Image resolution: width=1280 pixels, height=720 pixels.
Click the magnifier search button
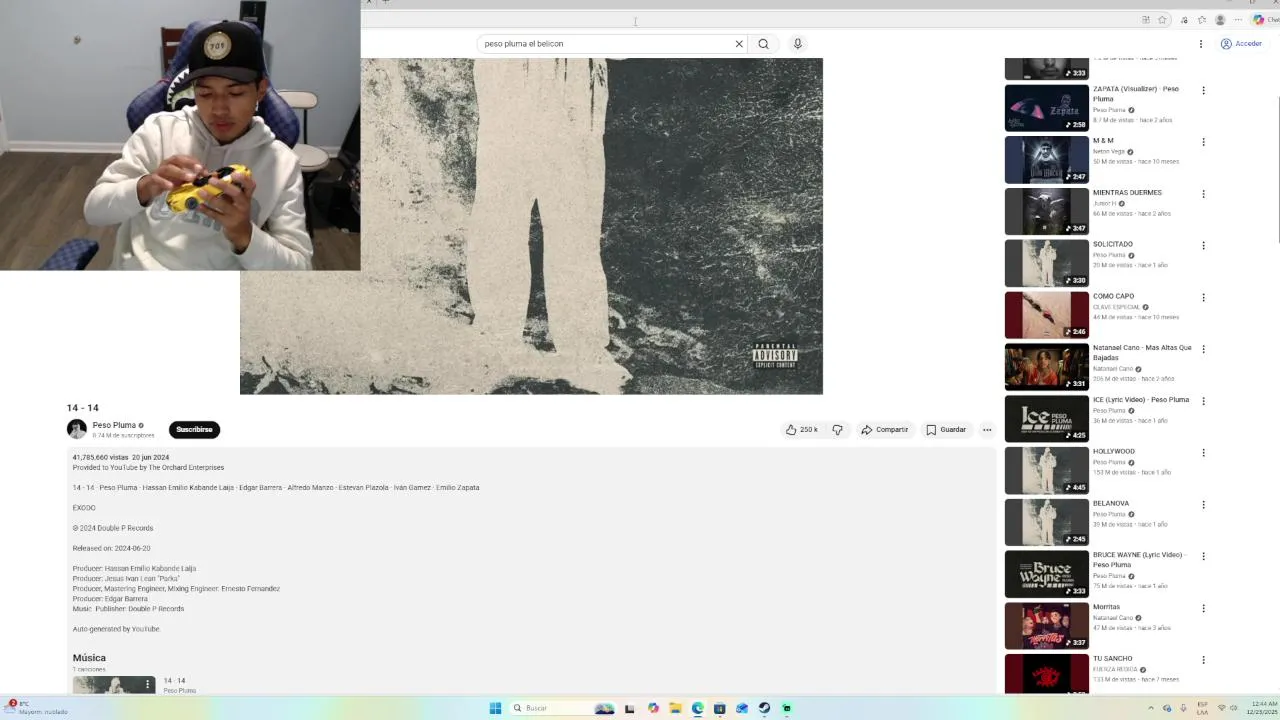point(763,44)
